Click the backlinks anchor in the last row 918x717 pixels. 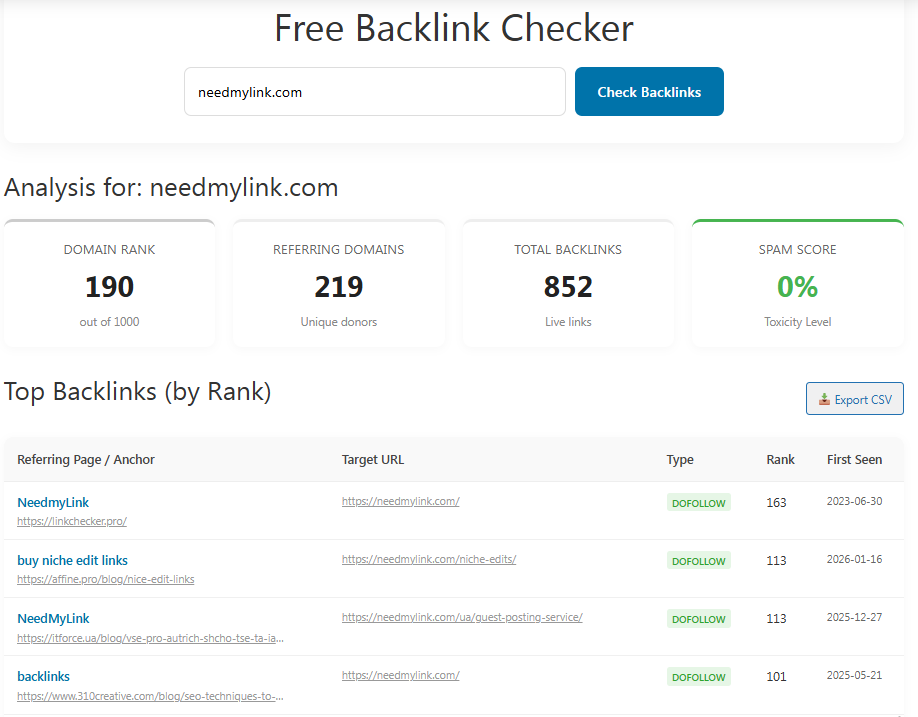coord(43,676)
